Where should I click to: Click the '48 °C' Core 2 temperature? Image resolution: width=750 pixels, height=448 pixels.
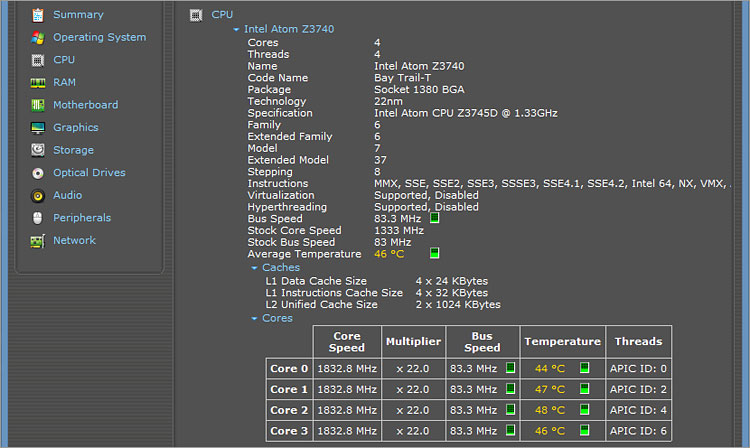(550, 410)
